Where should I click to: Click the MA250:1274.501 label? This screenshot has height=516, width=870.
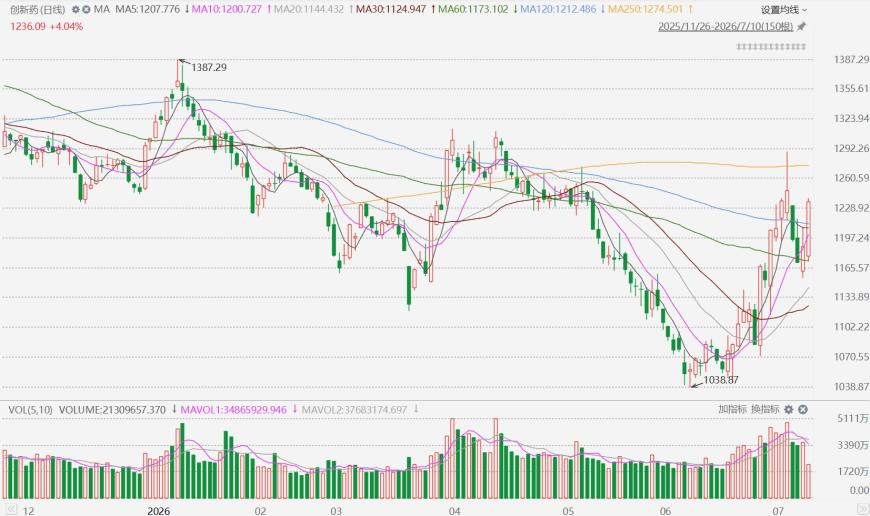[646, 9]
